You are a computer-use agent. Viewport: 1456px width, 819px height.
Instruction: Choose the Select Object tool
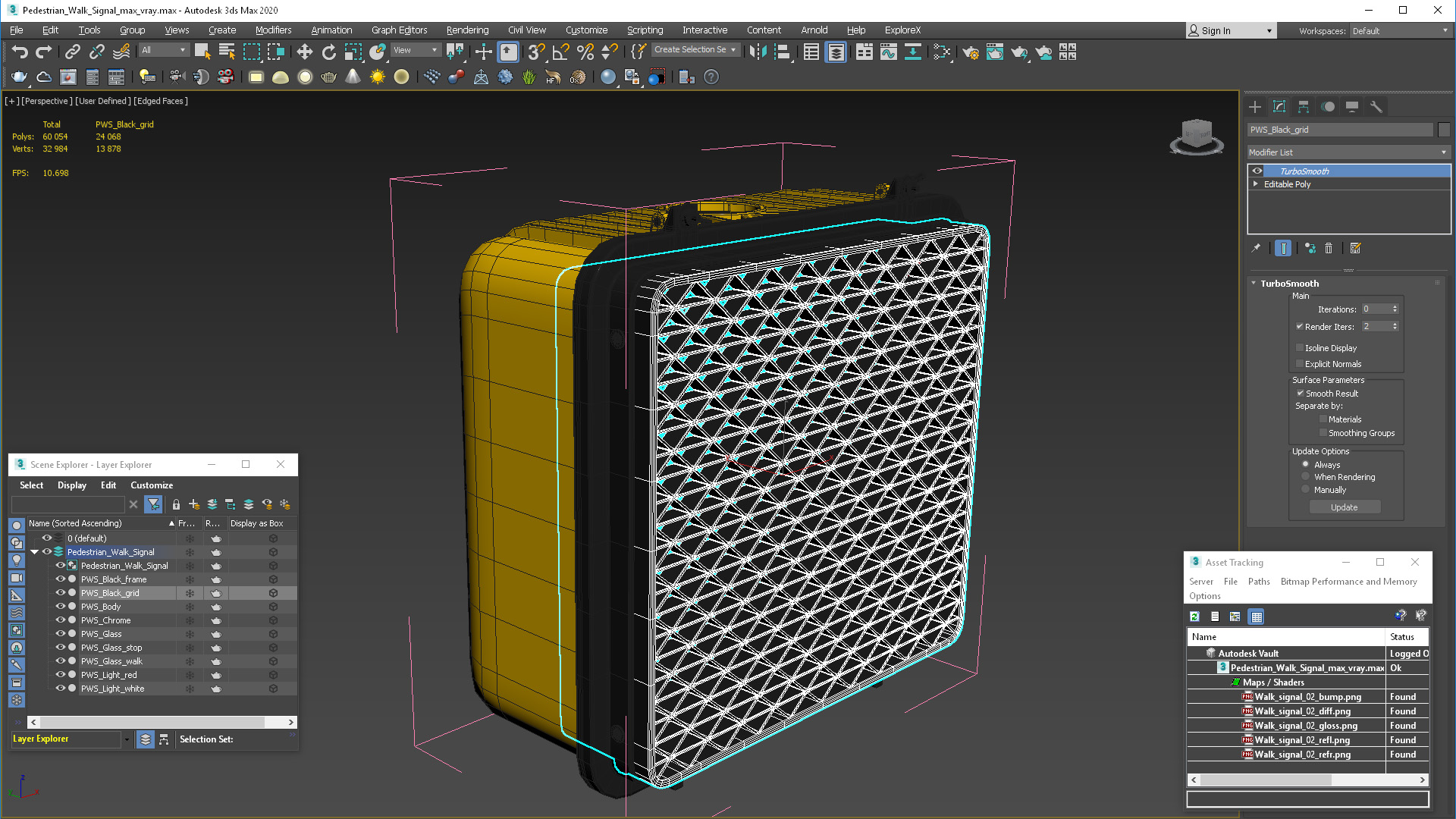[202, 52]
